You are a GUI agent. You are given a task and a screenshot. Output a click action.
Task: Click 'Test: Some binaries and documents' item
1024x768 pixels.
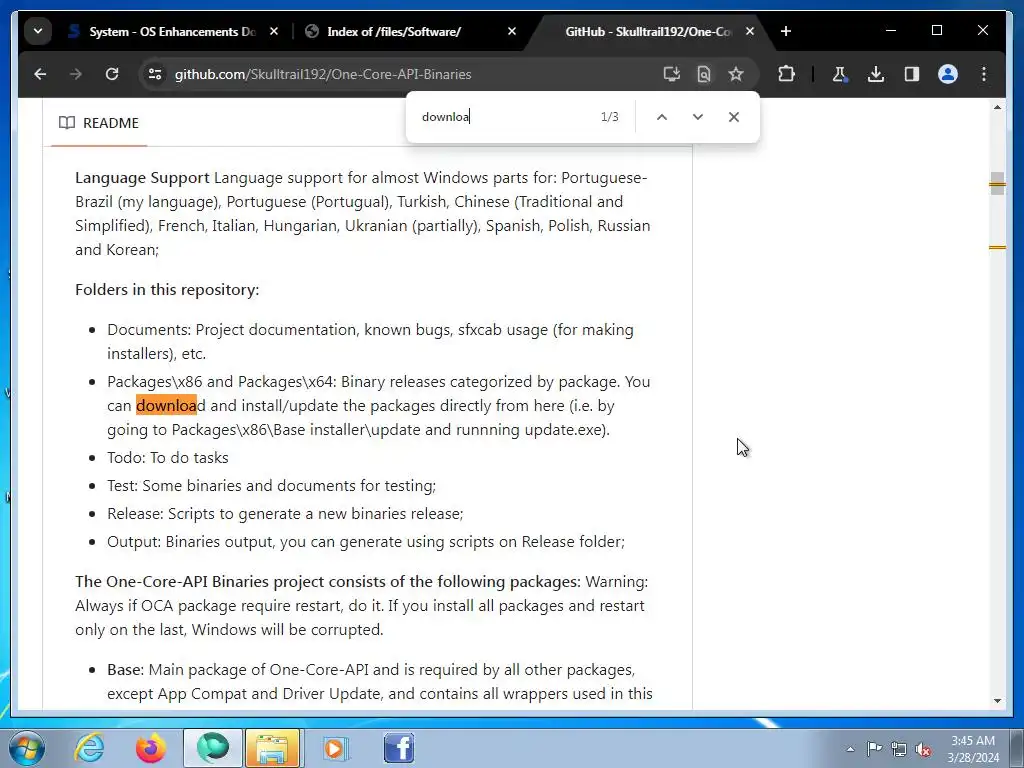tap(272, 486)
